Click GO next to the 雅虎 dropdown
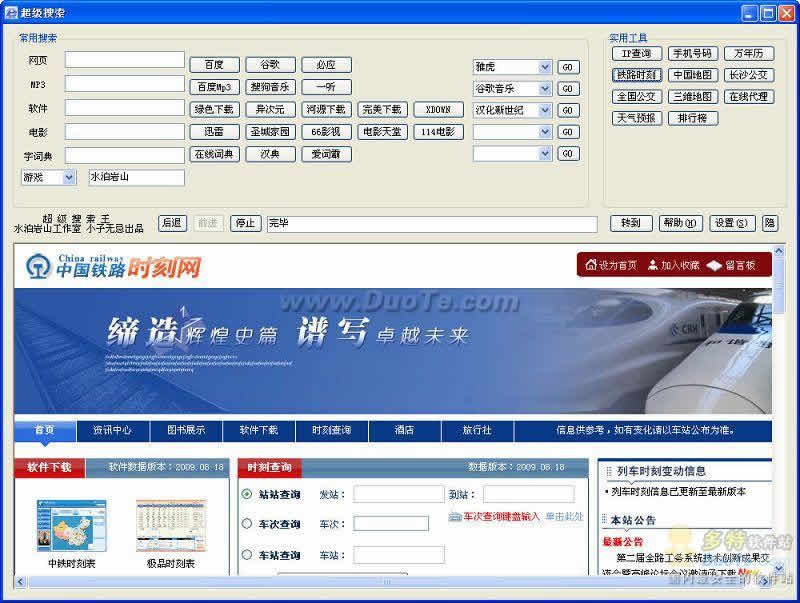The height and width of the screenshot is (603, 800). pos(568,67)
